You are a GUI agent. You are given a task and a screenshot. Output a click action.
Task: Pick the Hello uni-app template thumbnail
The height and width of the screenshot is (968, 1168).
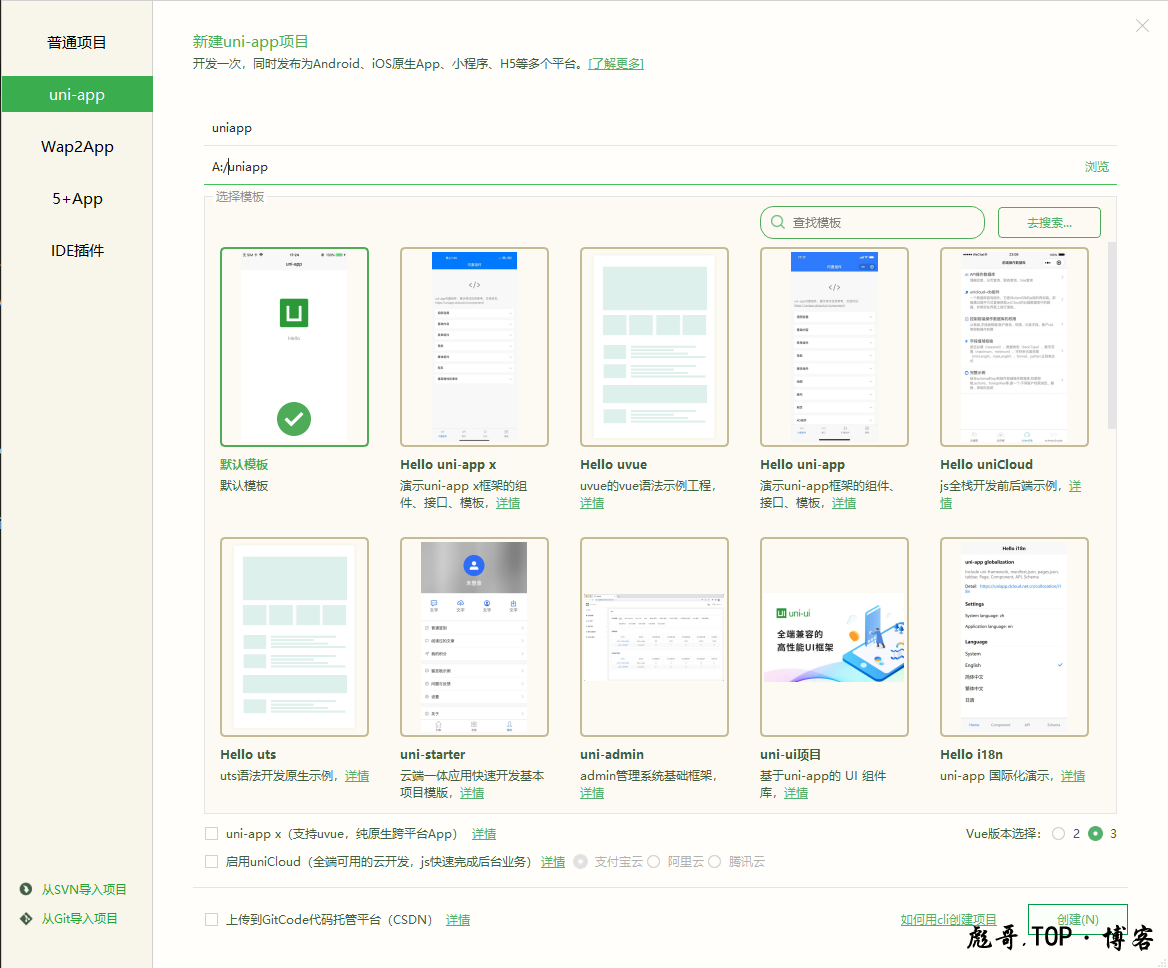[x=834, y=347]
